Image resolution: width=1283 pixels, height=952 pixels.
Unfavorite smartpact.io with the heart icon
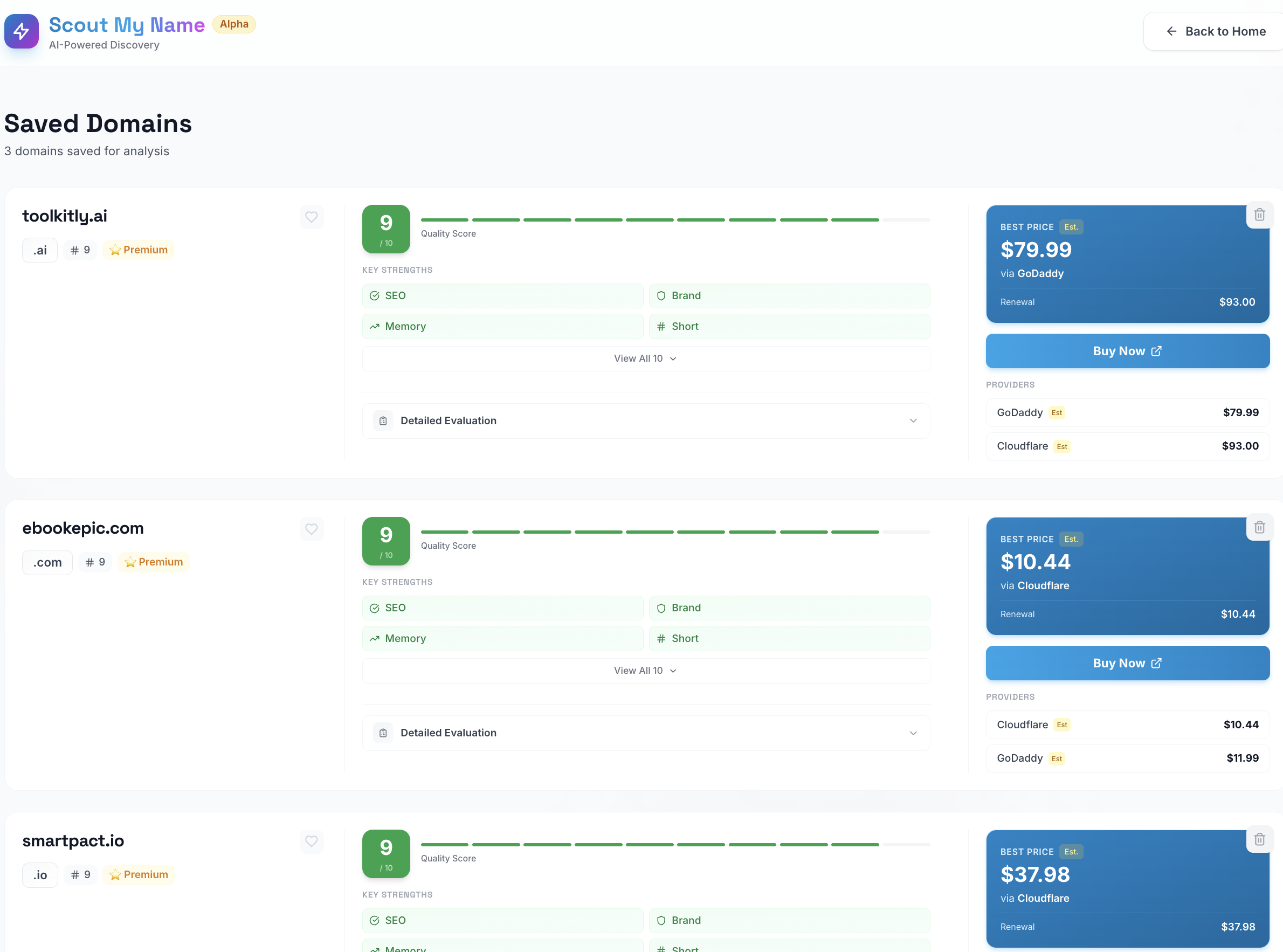coord(312,841)
